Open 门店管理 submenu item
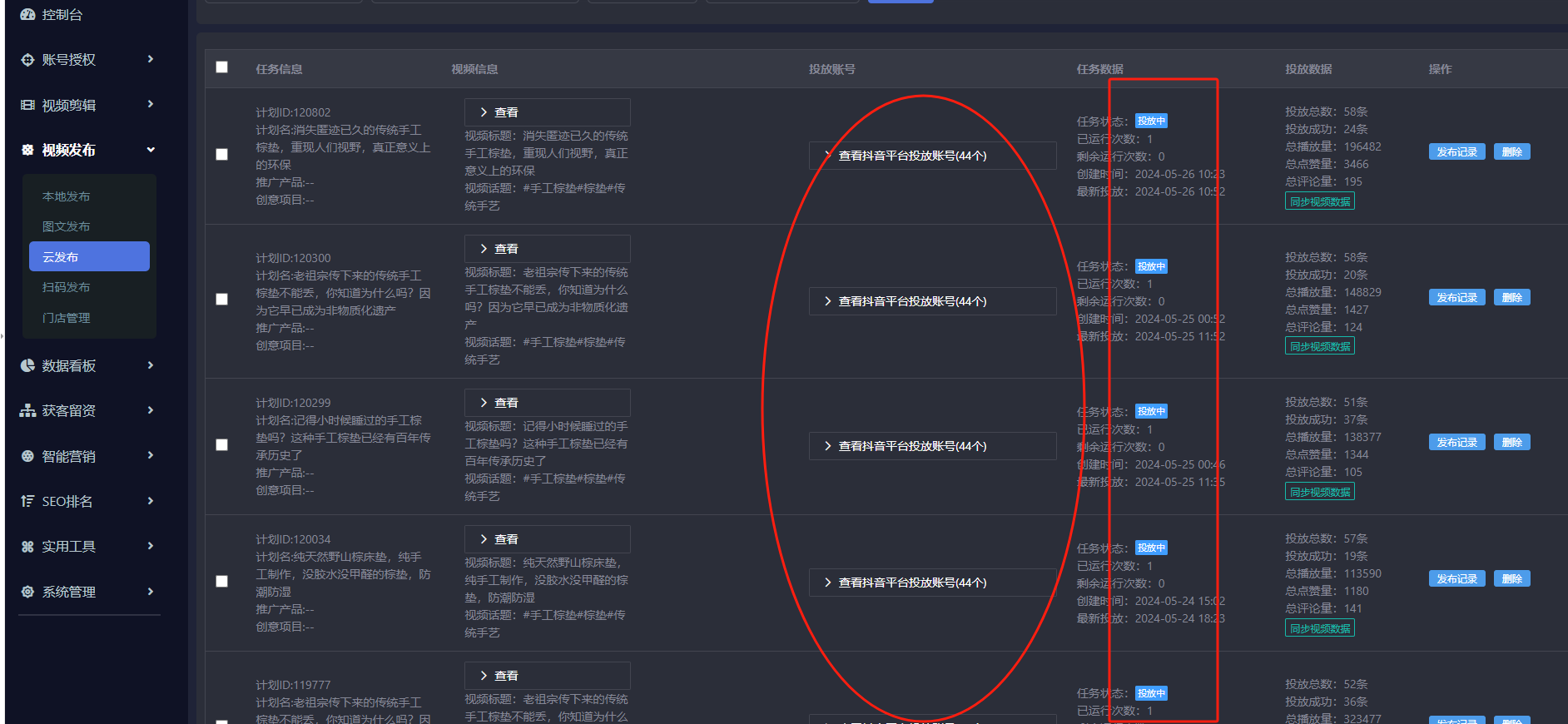 [x=67, y=318]
